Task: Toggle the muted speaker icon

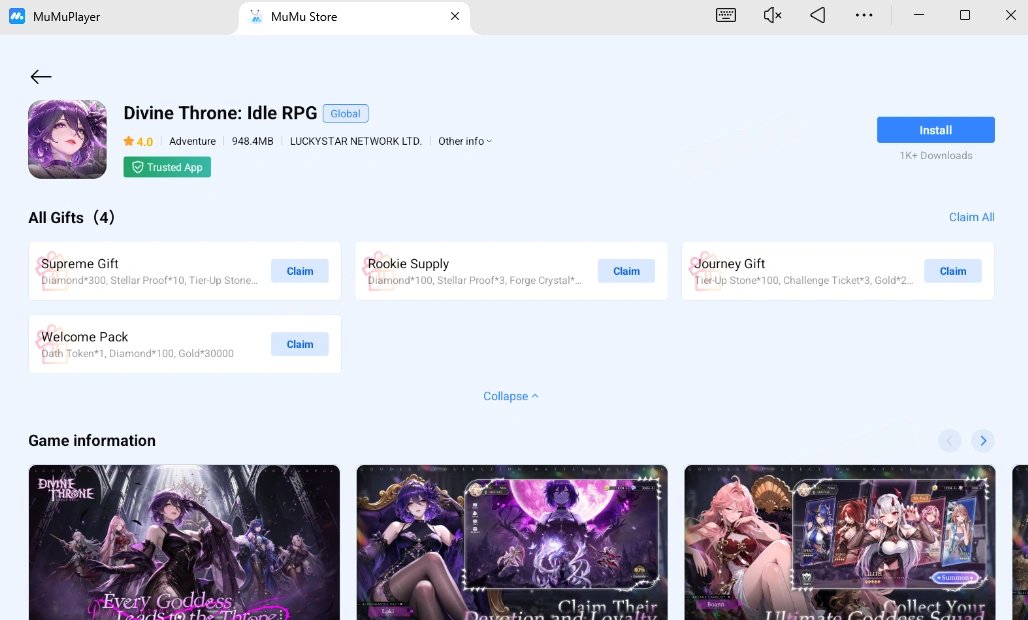Action: click(772, 15)
